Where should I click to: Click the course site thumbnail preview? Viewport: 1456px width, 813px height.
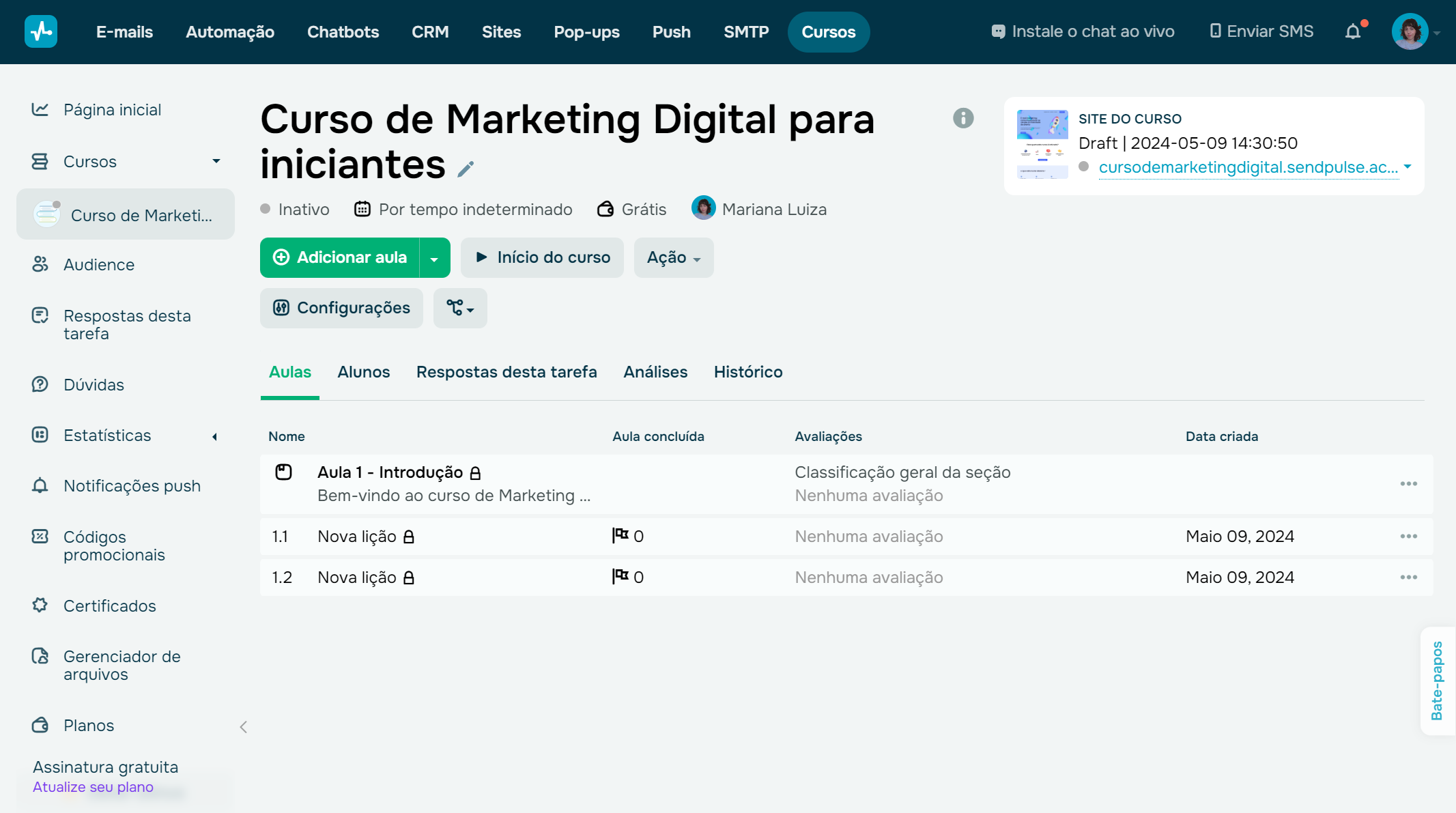pyautogui.click(x=1042, y=143)
